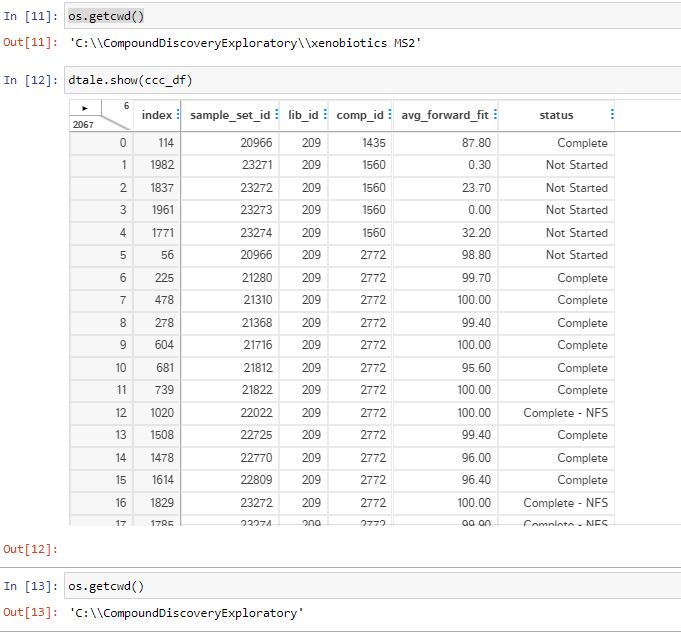Select the avg_forward_fit column header
Image resolution: width=681 pixels, height=636 pixels.
pos(445,115)
